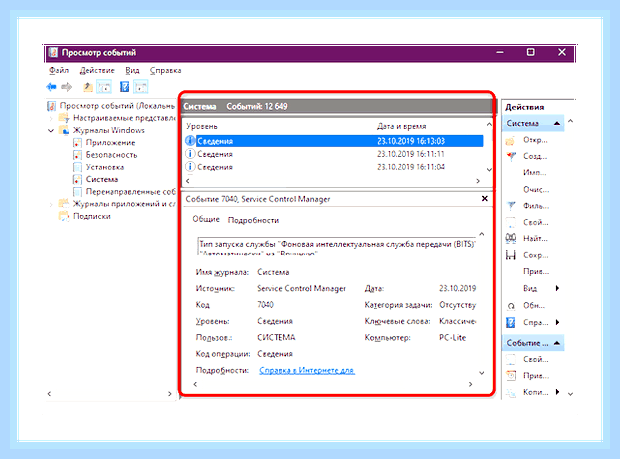Open the Файл menu
The image size is (620, 459).
(59, 70)
